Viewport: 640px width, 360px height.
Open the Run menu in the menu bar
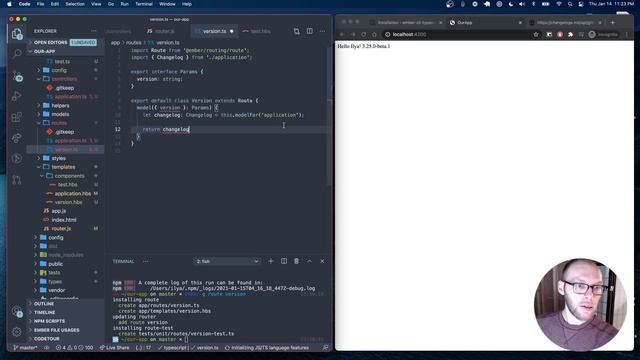point(124,4)
